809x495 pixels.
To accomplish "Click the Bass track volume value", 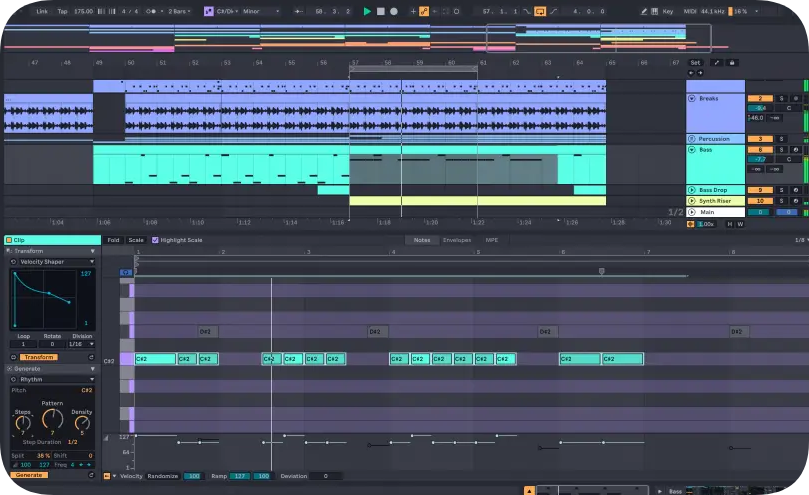I will pyautogui.click(x=760, y=159).
